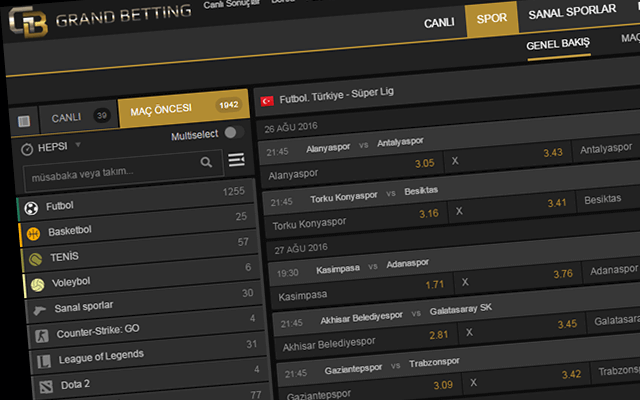Screen dimensions: 640x400
Task: Click Futbol. Türkiye - Süper Lig header
Action: click(336, 96)
